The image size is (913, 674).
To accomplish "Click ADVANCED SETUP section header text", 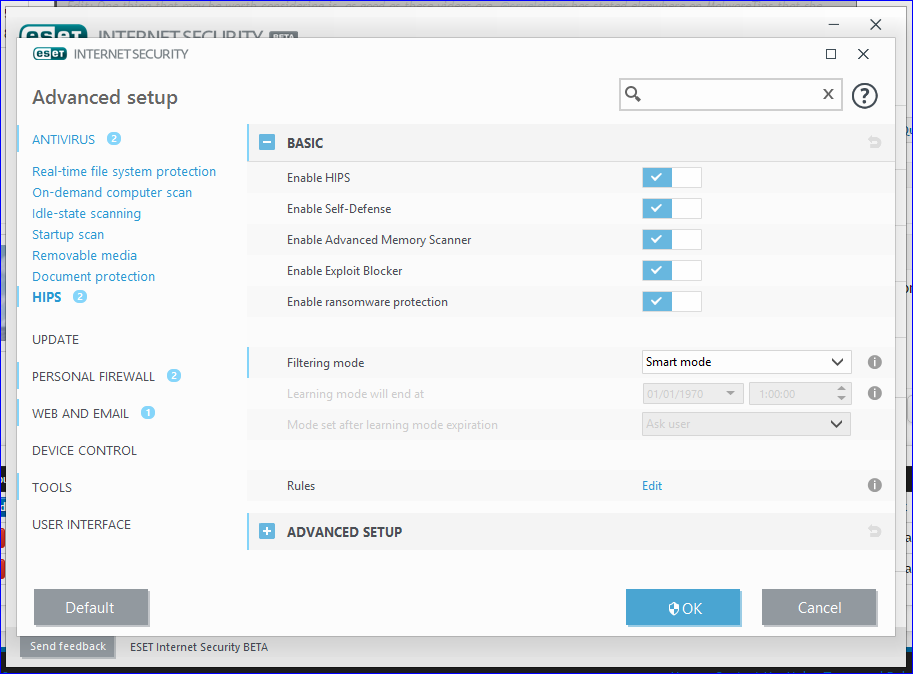I will pos(344,532).
